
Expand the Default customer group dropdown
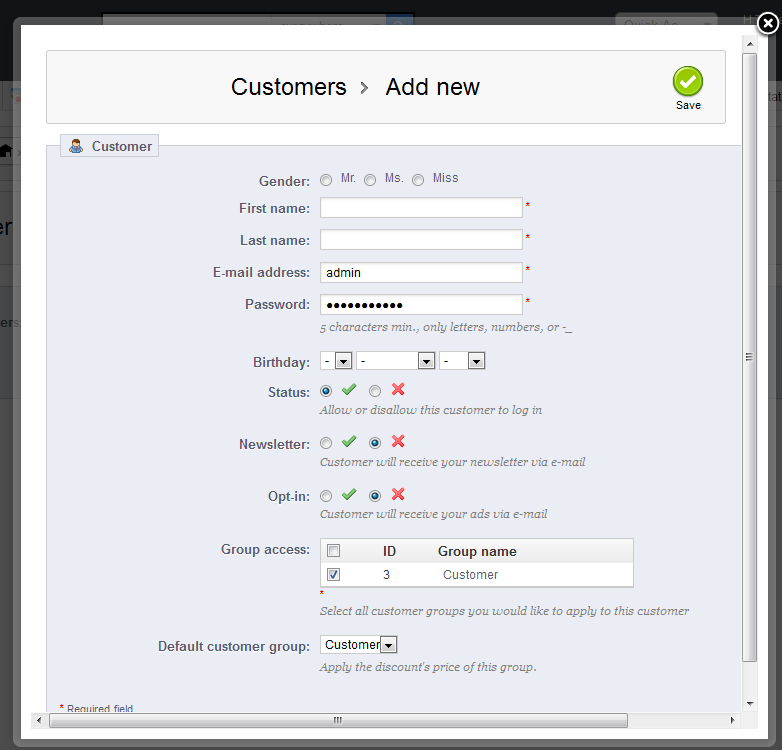pos(359,646)
